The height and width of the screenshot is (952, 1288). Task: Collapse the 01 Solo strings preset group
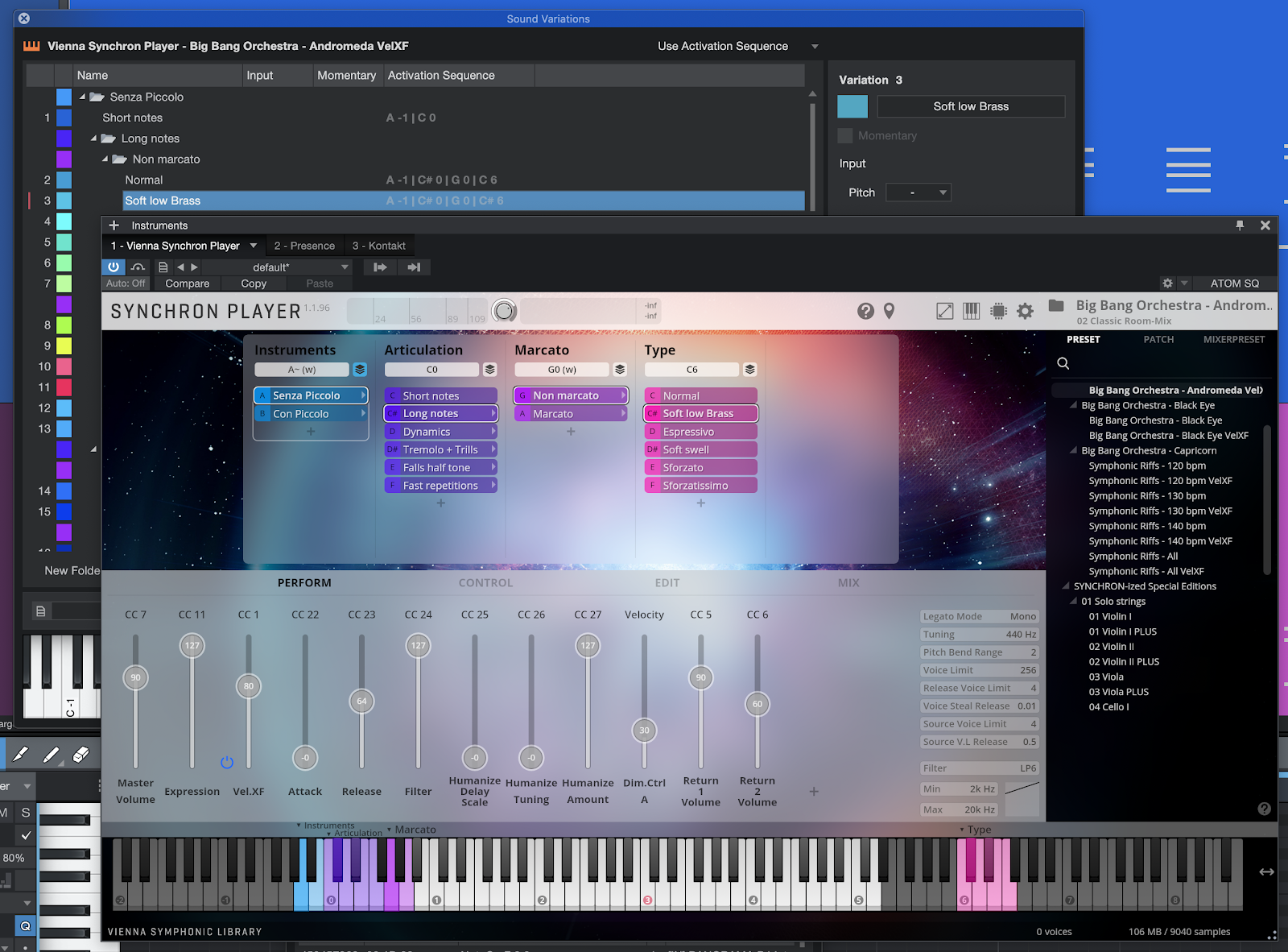pyautogui.click(x=1074, y=601)
